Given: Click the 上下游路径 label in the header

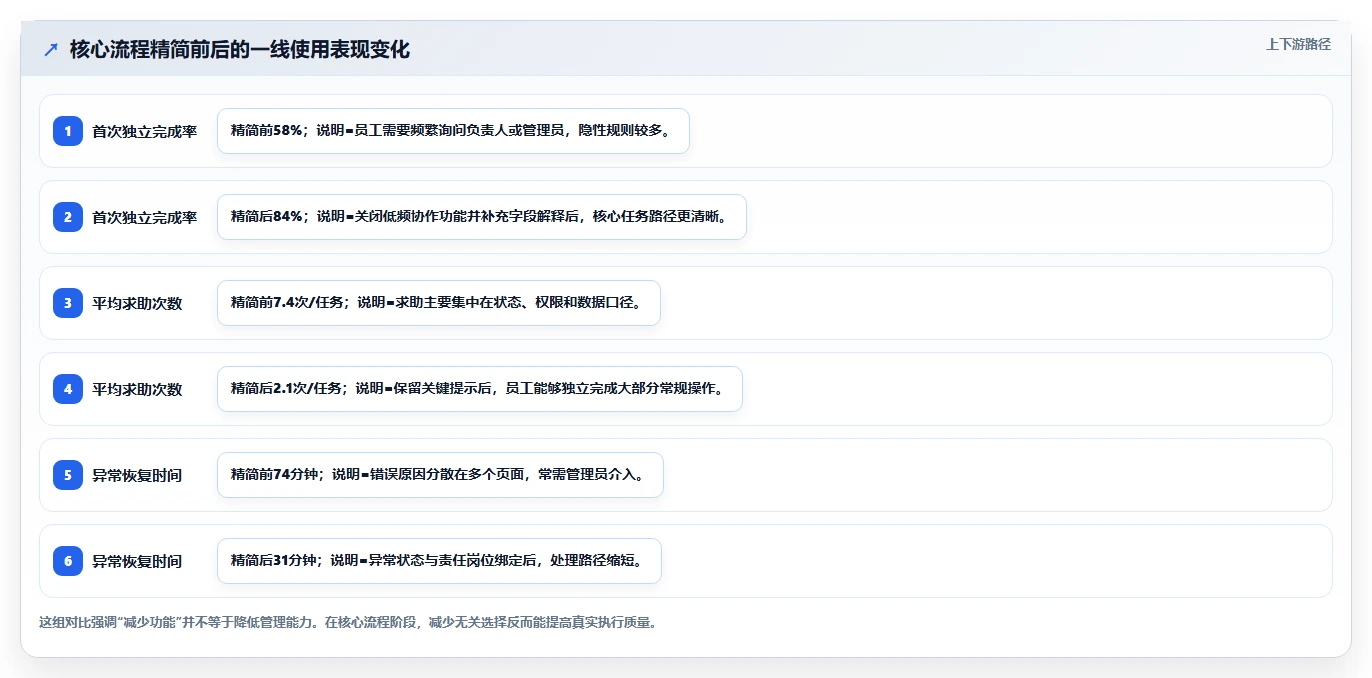Looking at the screenshot, I should (1298, 44).
